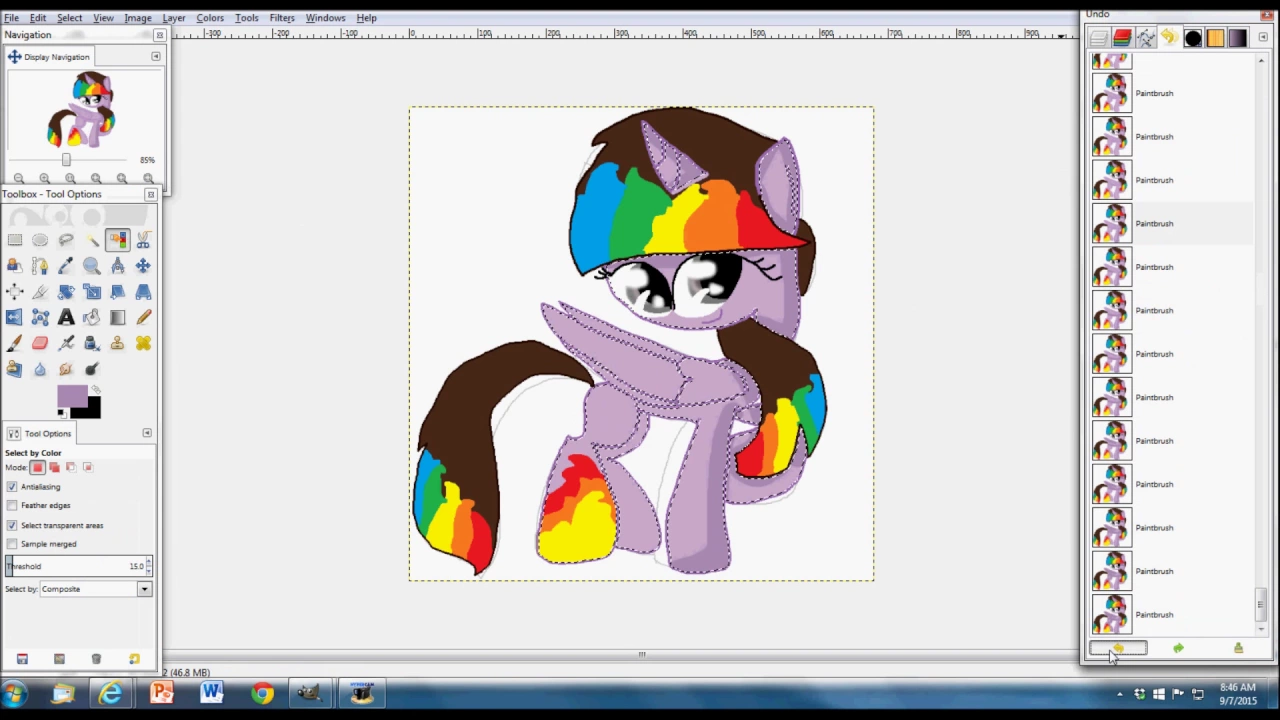Select the Move tool

[143, 266]
